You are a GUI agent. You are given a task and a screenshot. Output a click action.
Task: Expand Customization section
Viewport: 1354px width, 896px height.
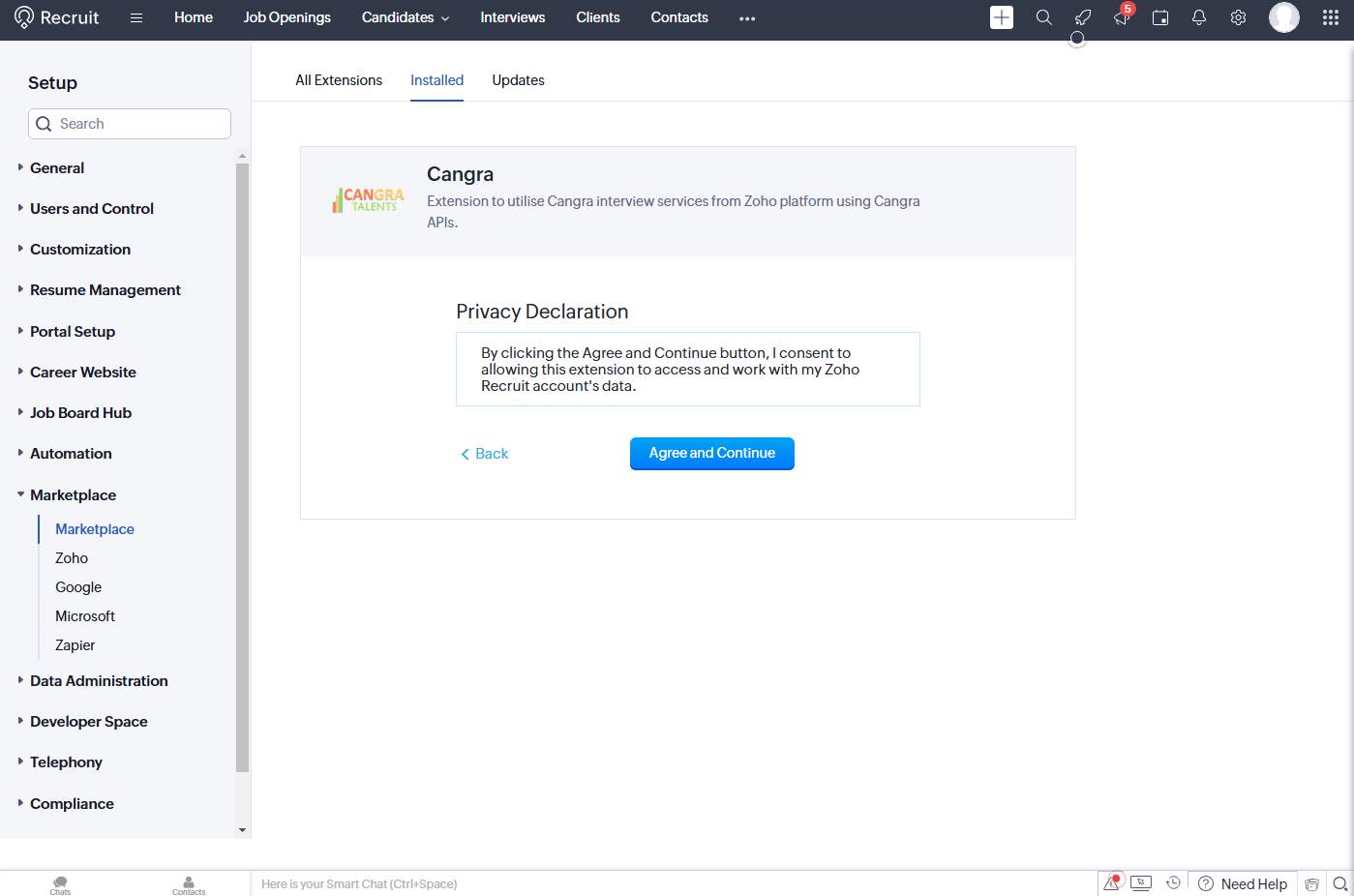click(x=80, y=249)
